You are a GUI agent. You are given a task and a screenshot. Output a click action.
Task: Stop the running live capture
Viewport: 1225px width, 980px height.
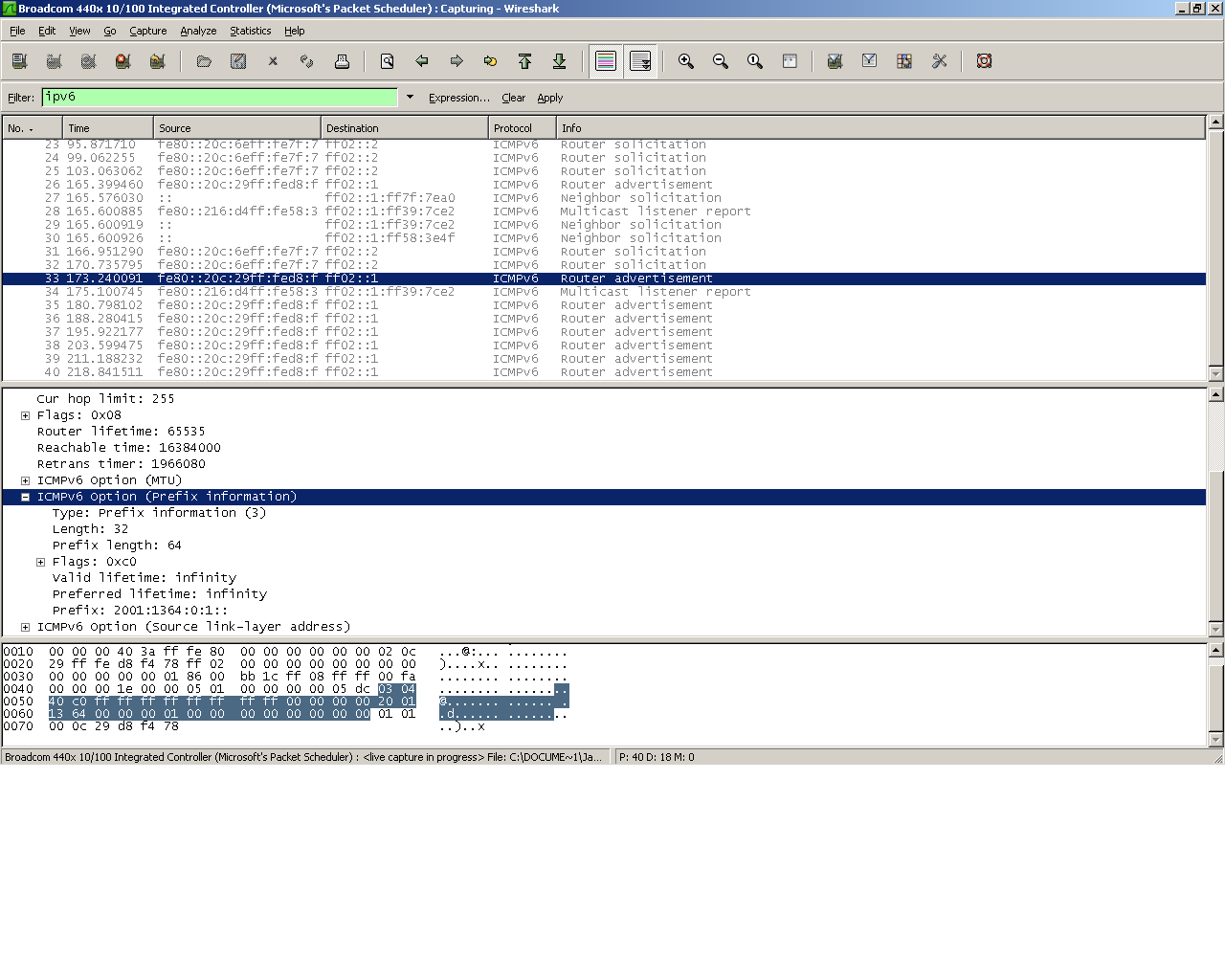coord(122,61)
